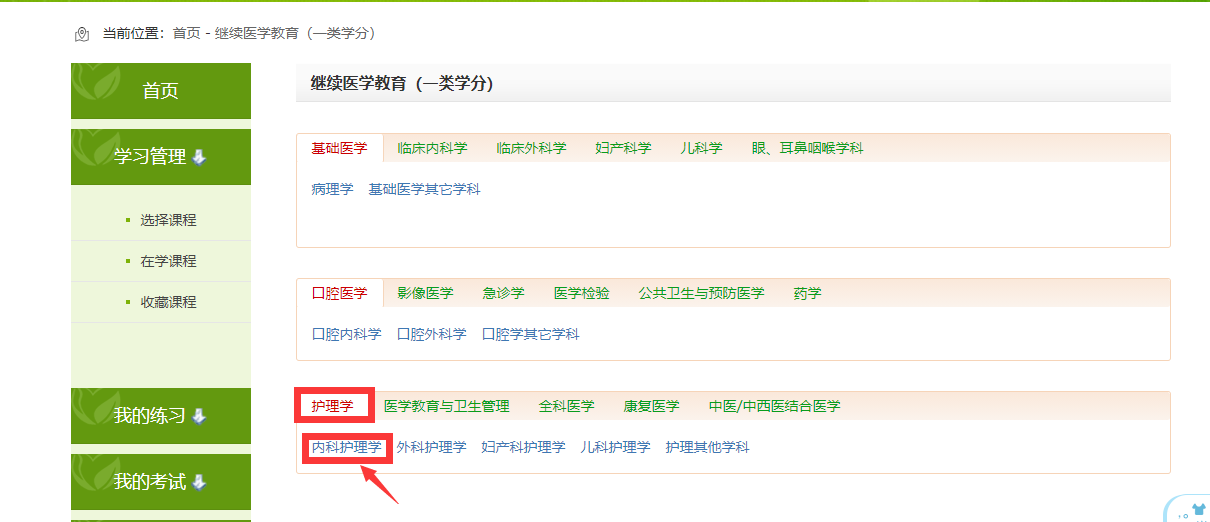Open 在学课程 in the sidebar
The width and height of the screenshot is (1210, 522).
pyautogui.click(x=168, y=261)
